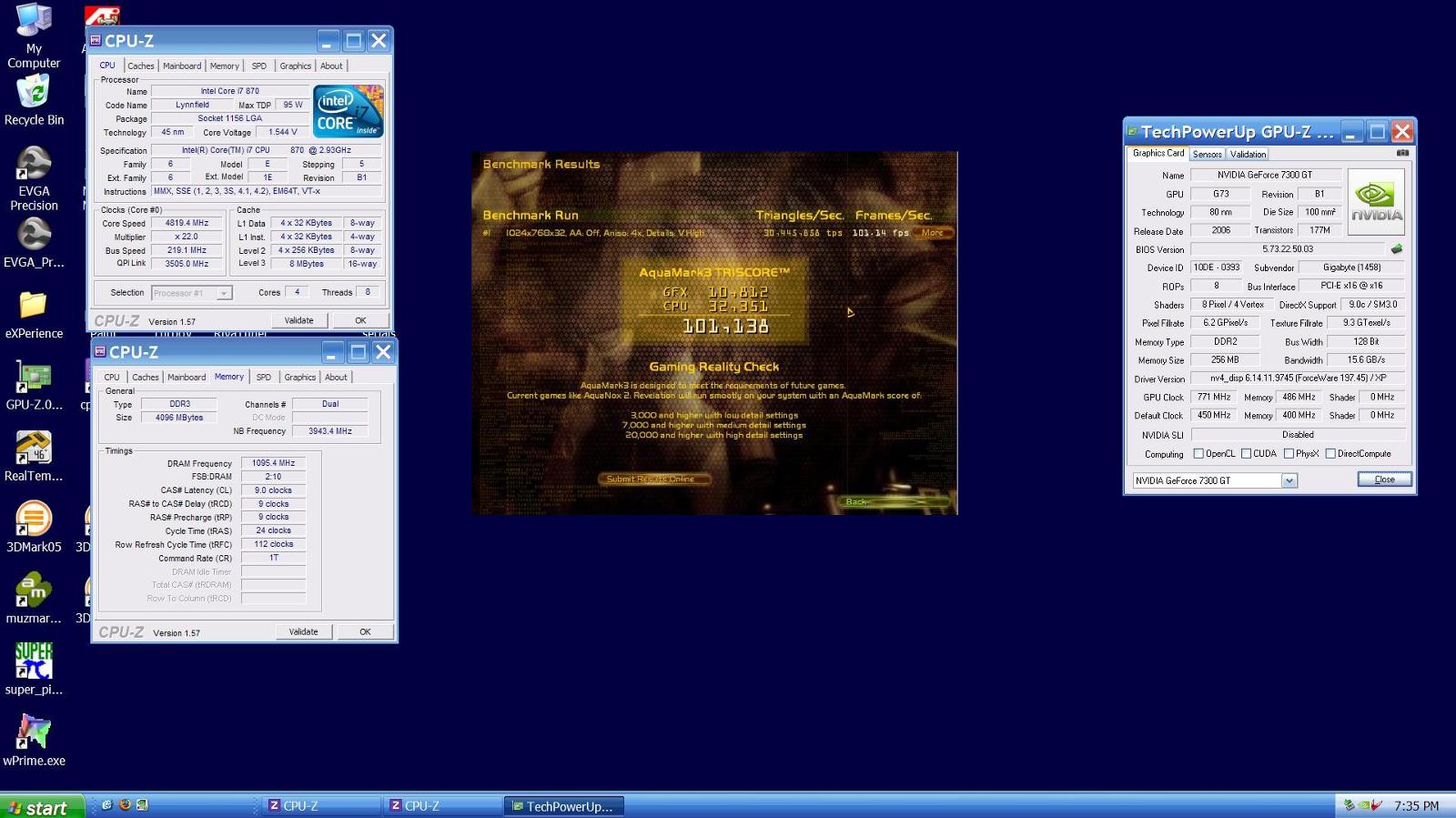
Task: Click the NVIDIA logo in GPU-Z
Action: [x=1376, y=201]
